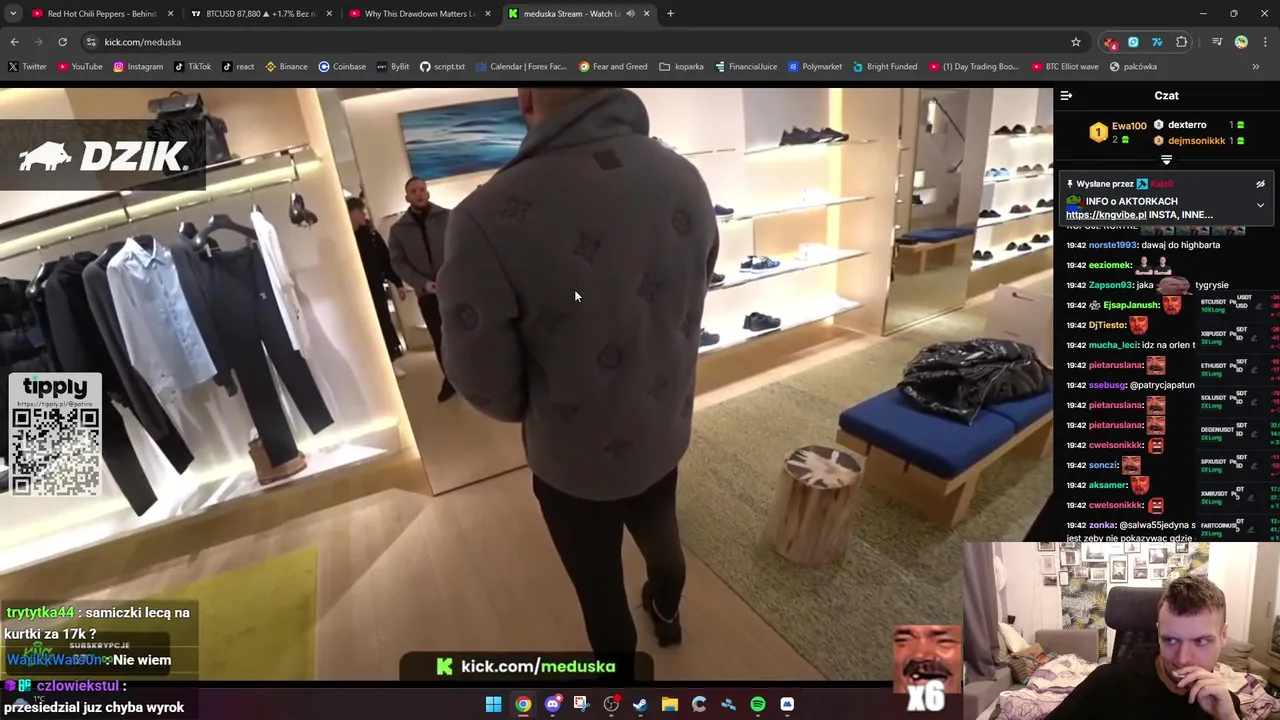The width and height of the screenshot is (1280, 720).
Task: Hide the pinned message with crossed-eye icon
Action: tap(1260, 184)
